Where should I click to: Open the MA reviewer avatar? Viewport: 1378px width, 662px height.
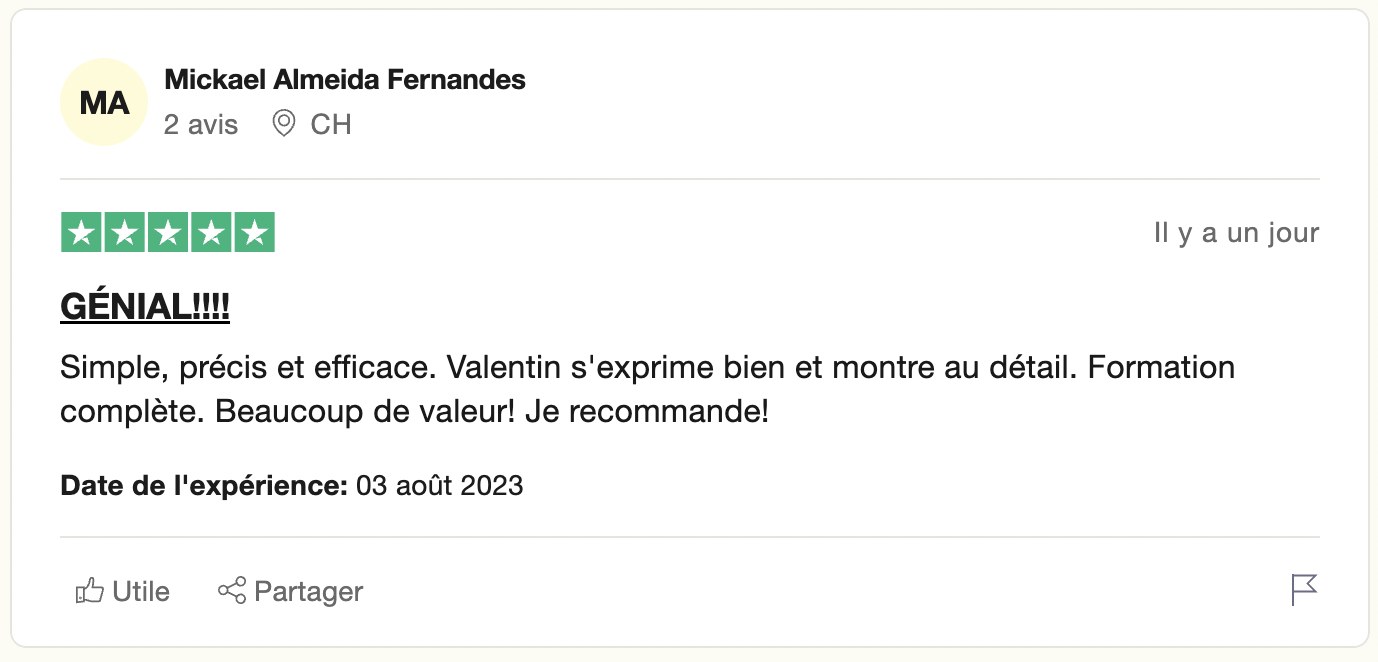[104, 102]
